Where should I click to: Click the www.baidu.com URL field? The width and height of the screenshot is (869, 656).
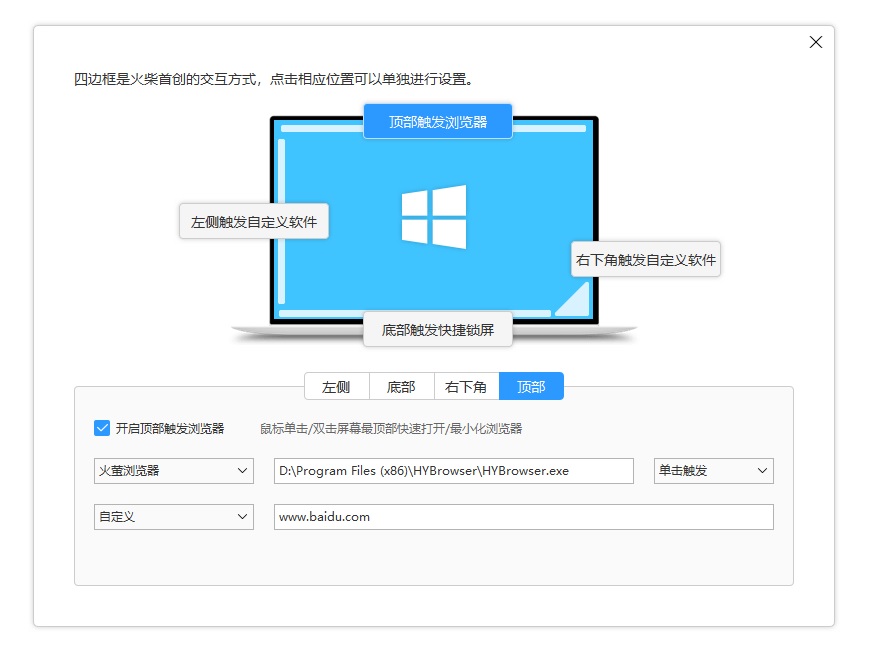524,517
